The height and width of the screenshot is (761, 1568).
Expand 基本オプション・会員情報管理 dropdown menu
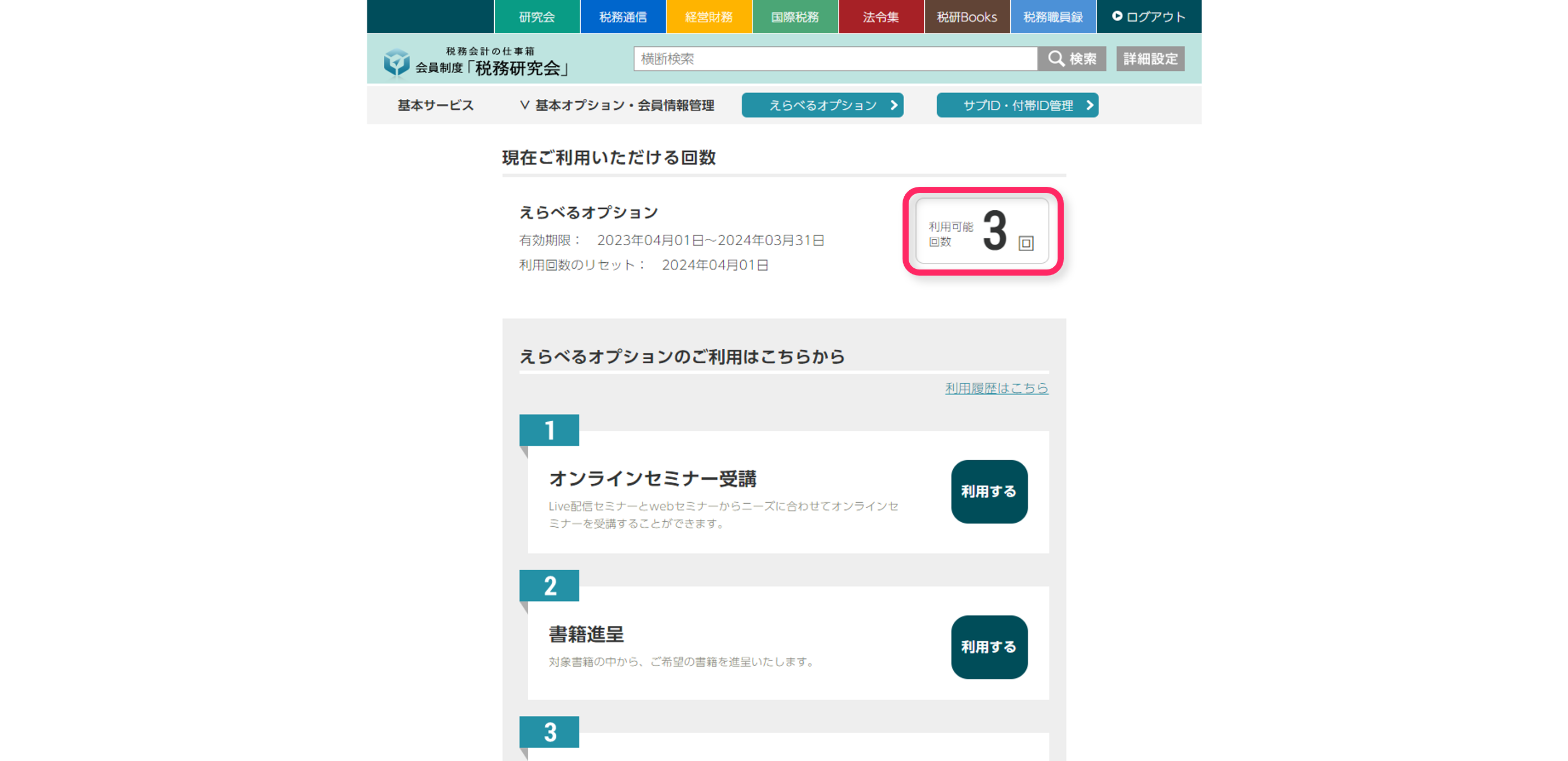[x=617, y=105]
